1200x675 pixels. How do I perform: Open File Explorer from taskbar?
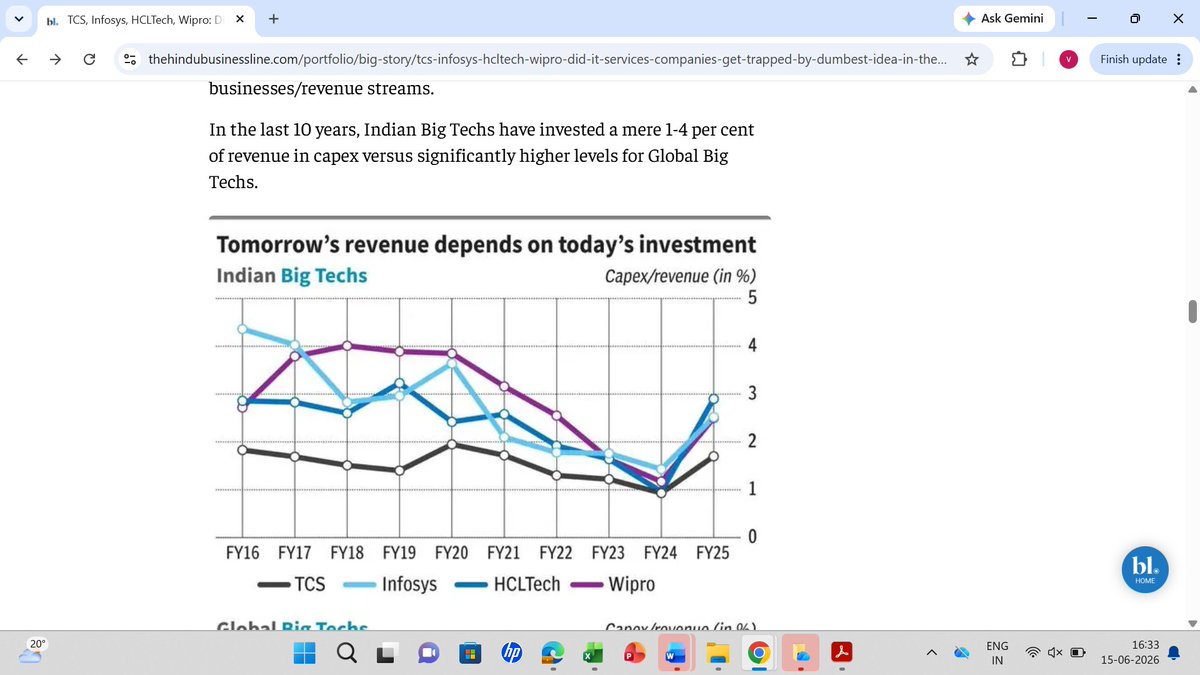coord(716,653)
